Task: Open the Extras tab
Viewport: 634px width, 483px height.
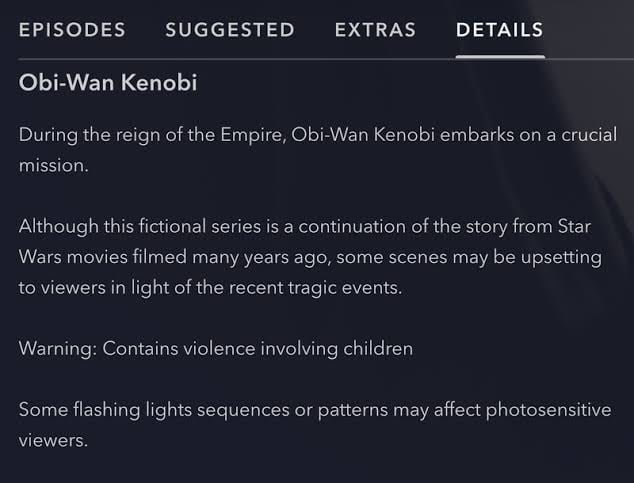Action: [x=375, y=30]
